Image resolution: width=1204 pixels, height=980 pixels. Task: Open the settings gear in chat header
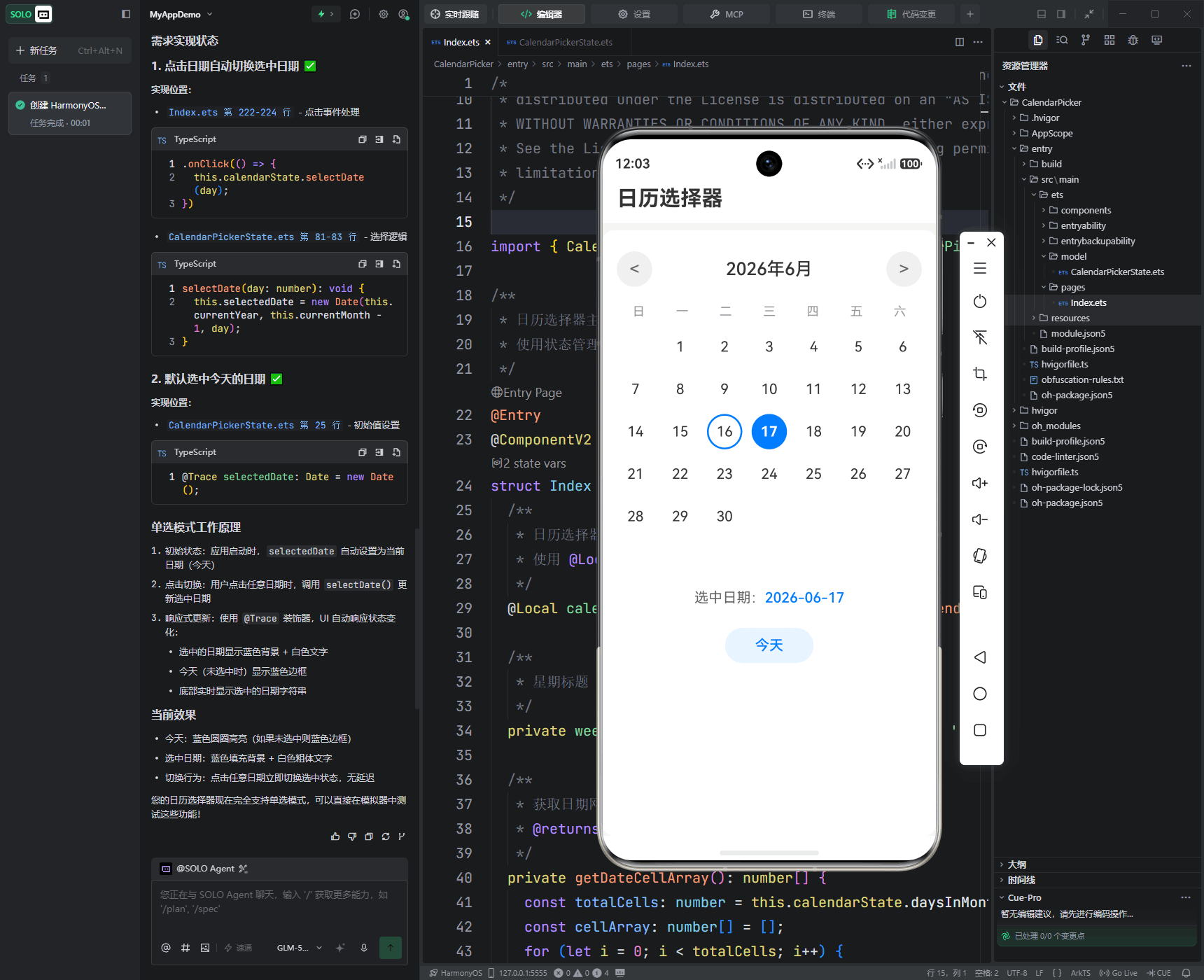point(384,14)
